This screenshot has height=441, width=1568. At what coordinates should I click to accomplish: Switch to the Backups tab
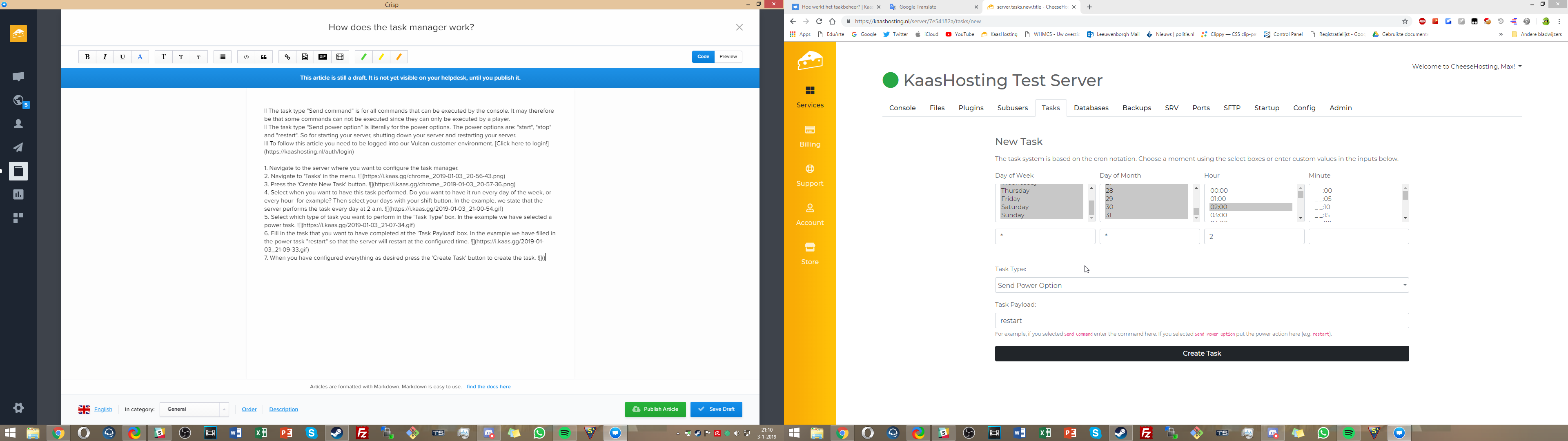[x=1136, y=108]
